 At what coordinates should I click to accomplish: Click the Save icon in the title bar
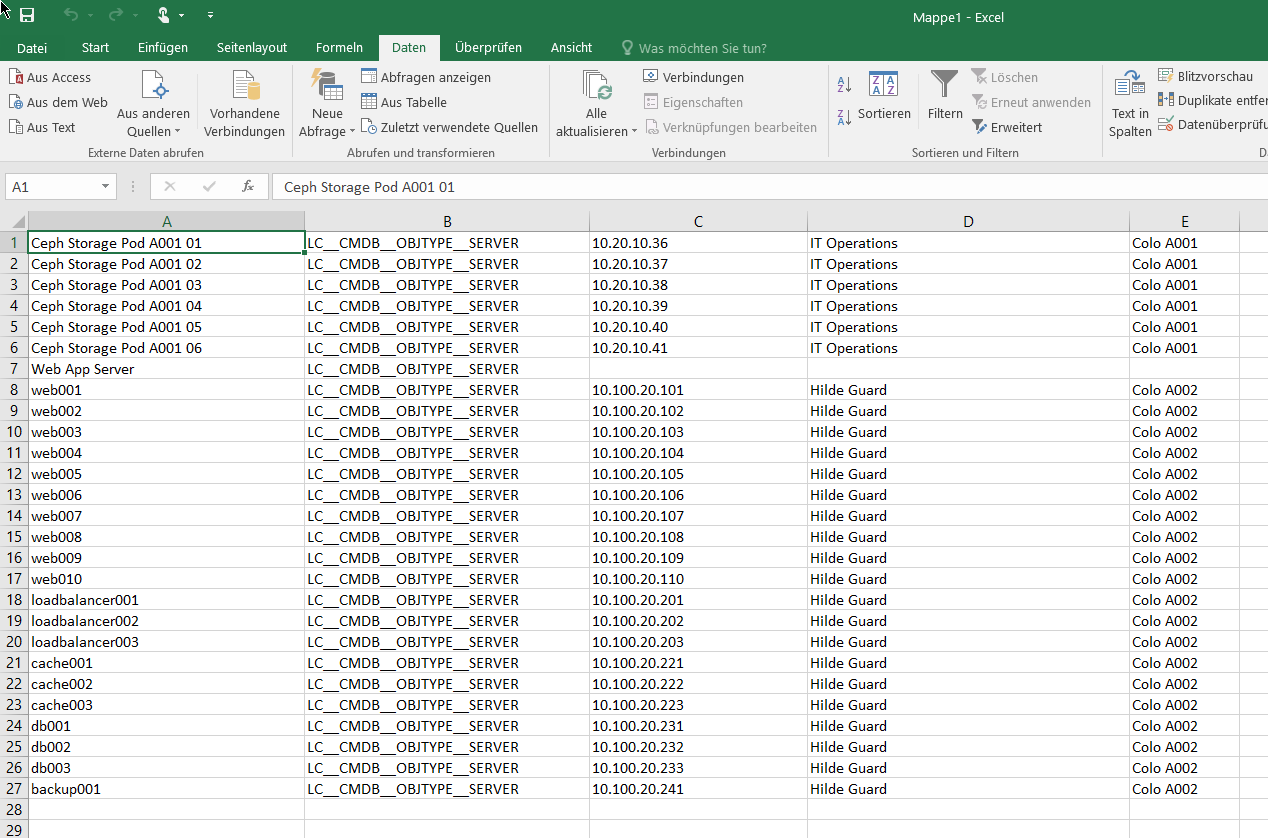point(27,15)
